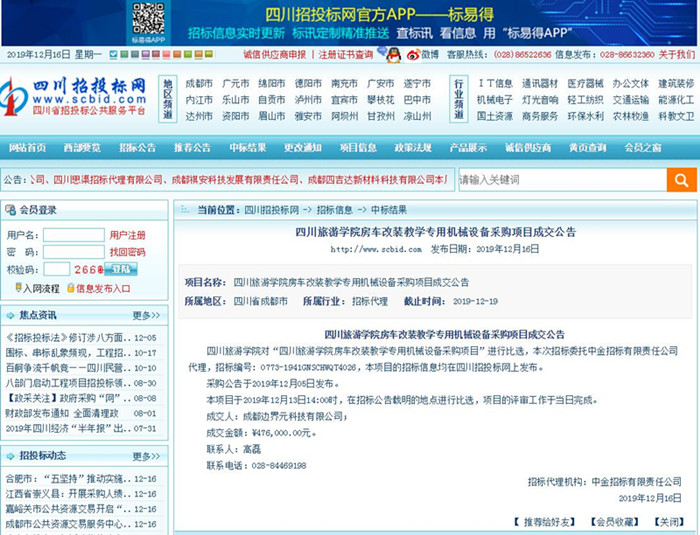Open breadcrumb link 招标信息
700x535 pixels.
point(334,210)
